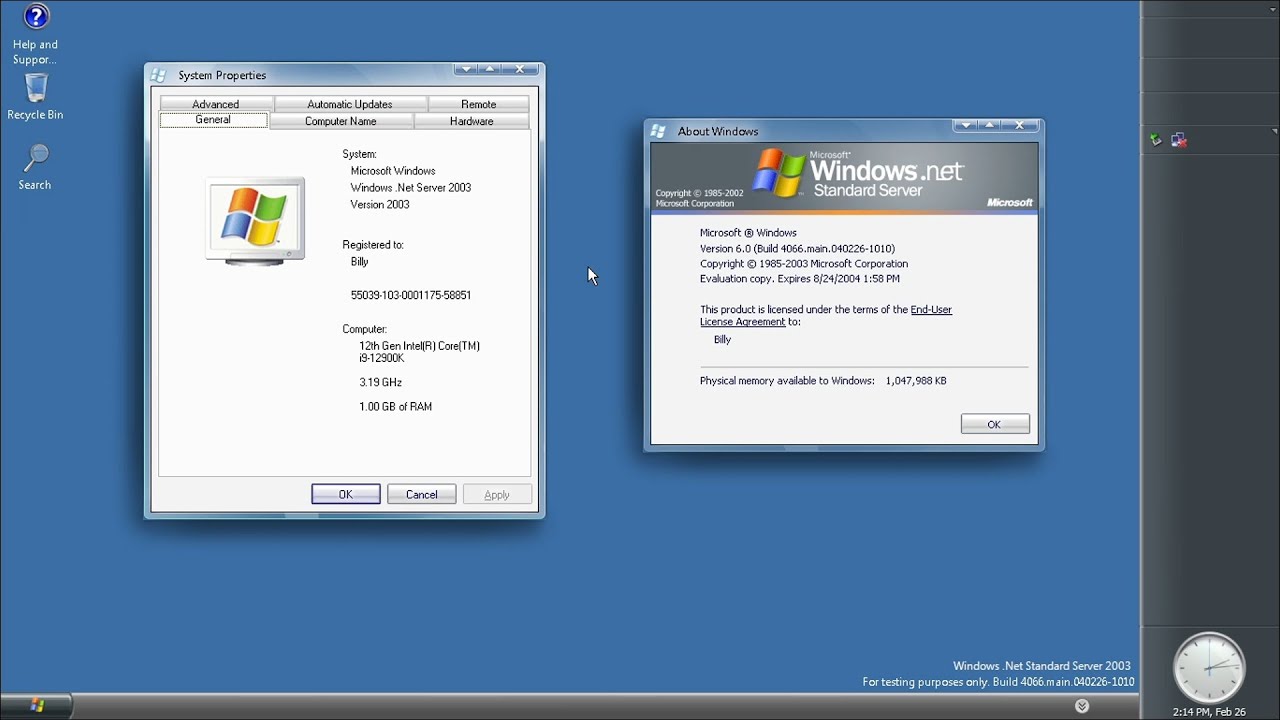The image size is (1280, 720).
Task: Click the 'Version 2003' text
Action: (380, 205)
